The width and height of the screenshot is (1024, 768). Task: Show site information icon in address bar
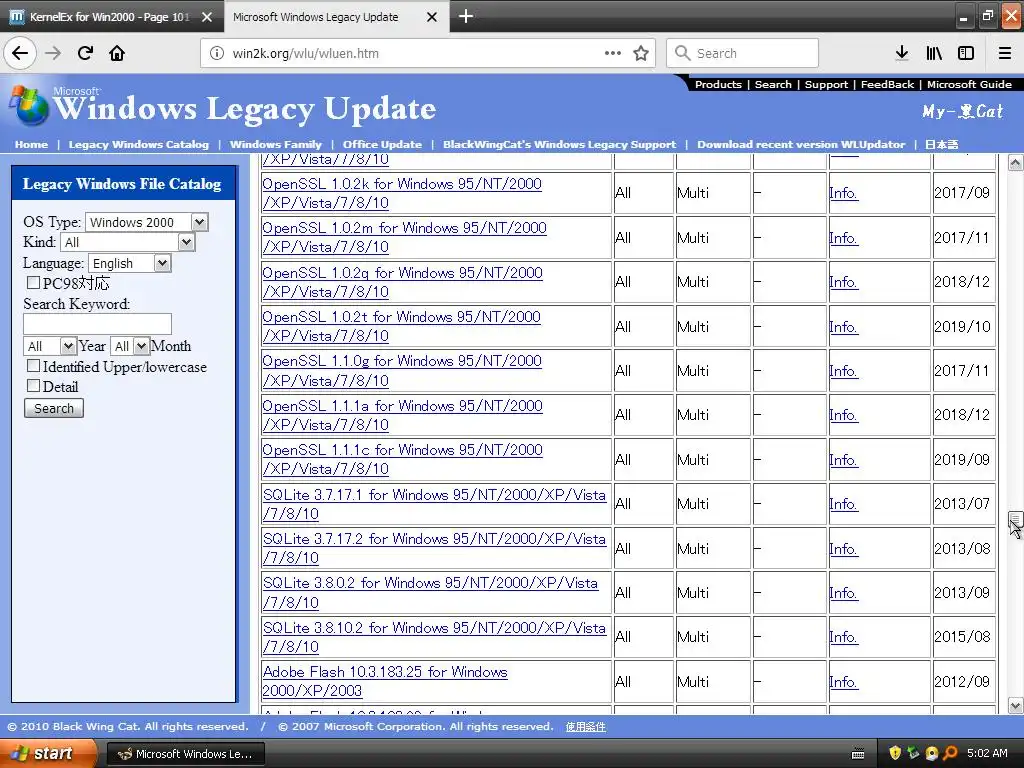click(x=217, y=54)
